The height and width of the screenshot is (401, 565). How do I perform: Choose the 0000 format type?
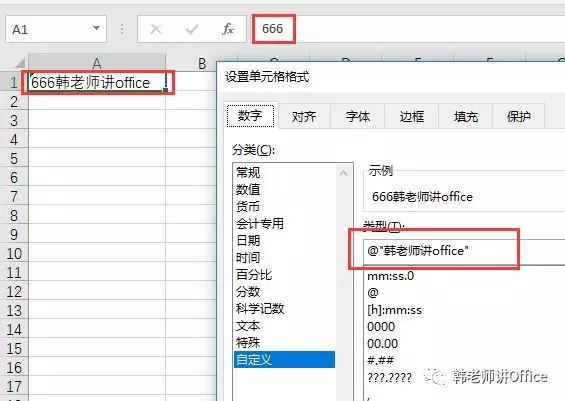[381, 327]
